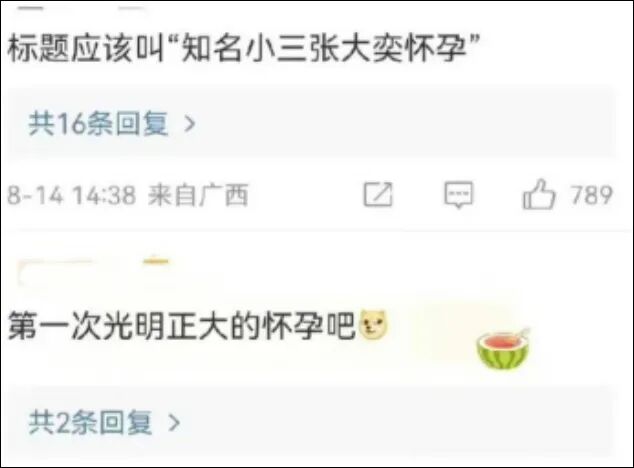Click the 来自广西 location label
This screenshot has height=468, width=634.
(x=198, y=195)
